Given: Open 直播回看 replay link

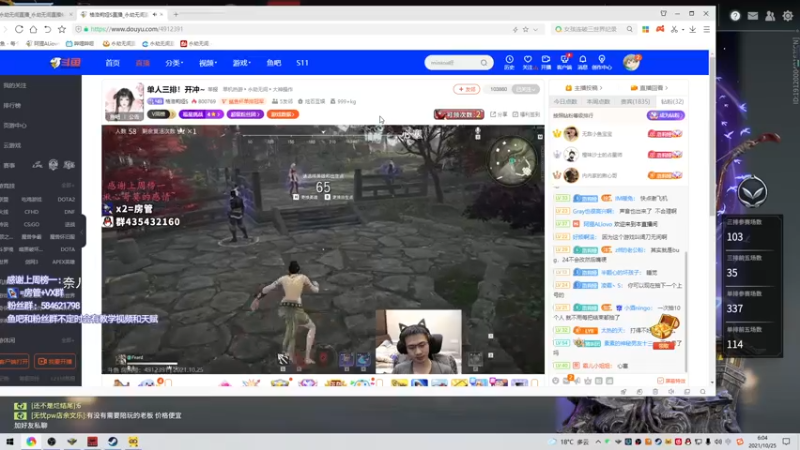Looking at the screenshot, I should pyautogui.click(x=649, y=88).
